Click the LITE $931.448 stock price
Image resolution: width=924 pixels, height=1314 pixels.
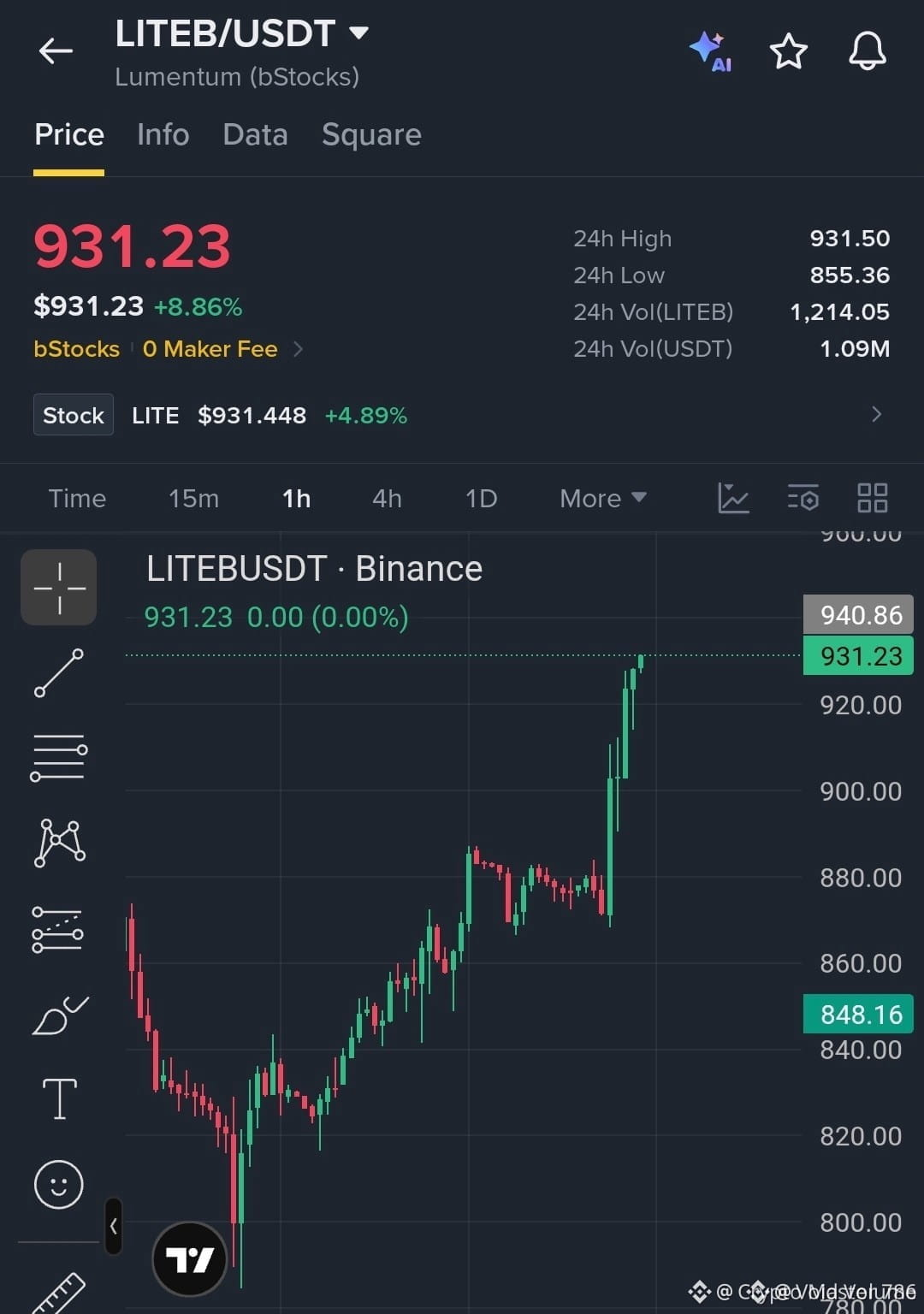pyautogui.click(x=252, y=415)
